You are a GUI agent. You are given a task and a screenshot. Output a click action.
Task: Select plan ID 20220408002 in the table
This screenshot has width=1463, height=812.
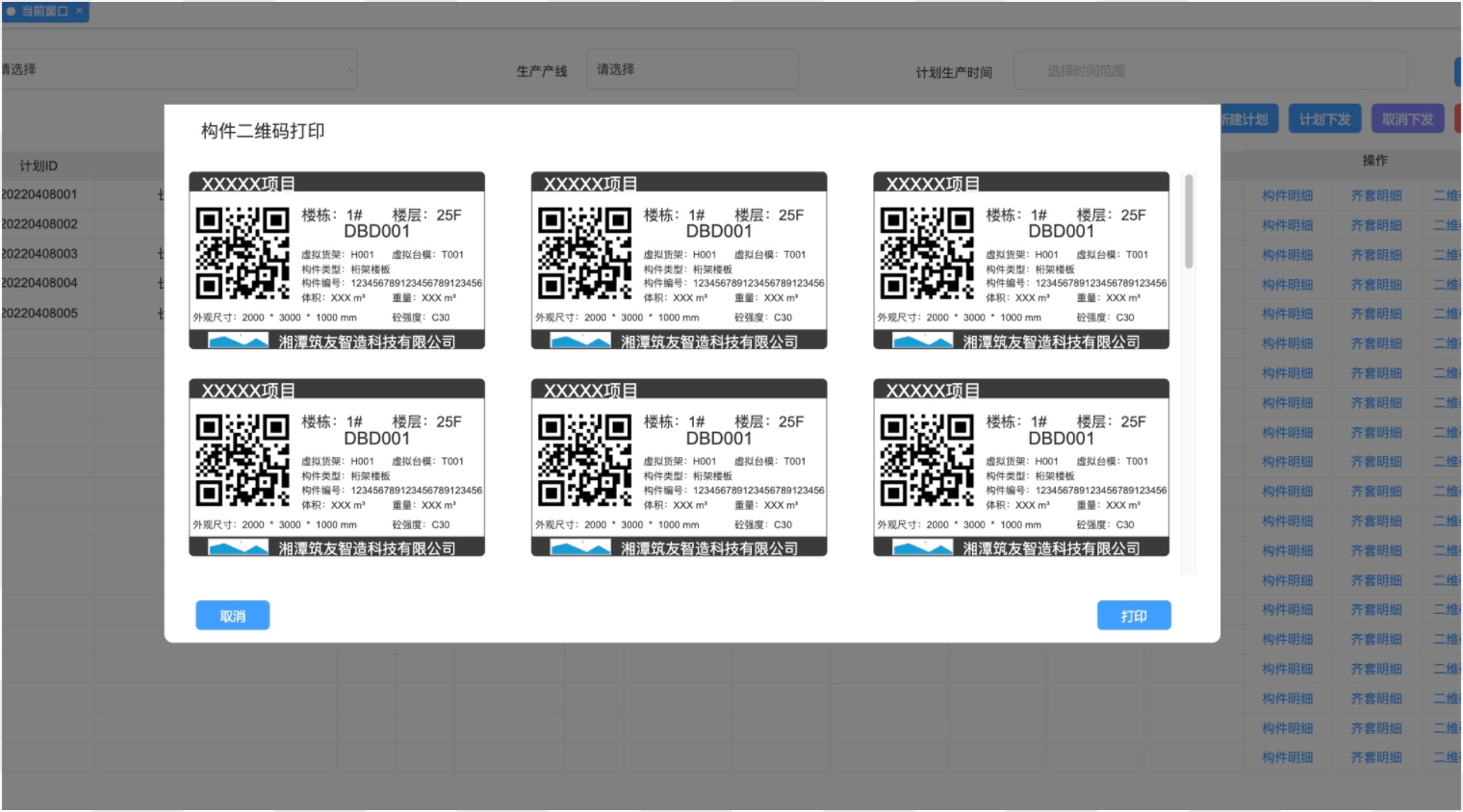pyautogui.click(x=39, y=224)
